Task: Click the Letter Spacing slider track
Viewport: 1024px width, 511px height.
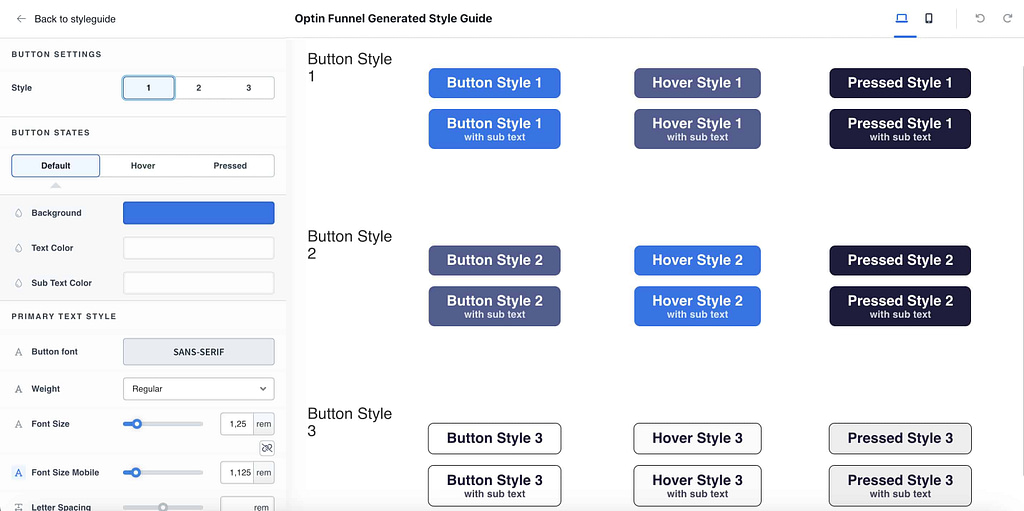Action: point(163,507)
